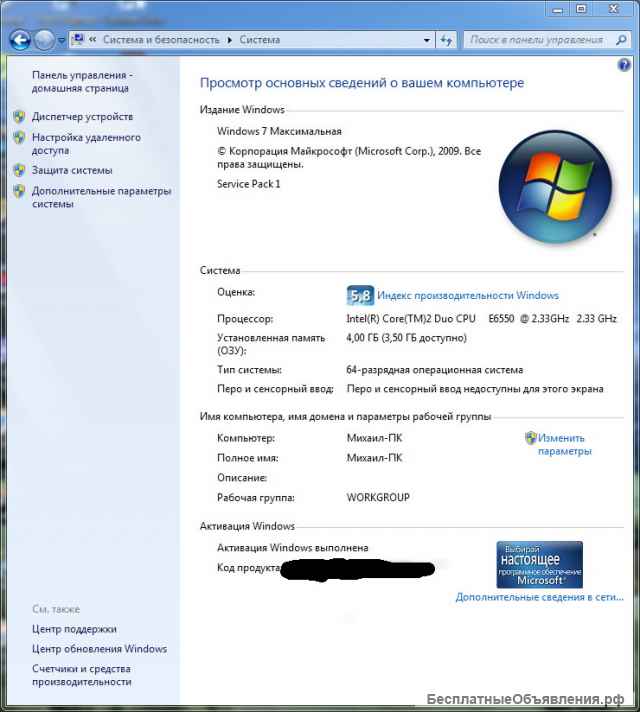Open the recent pages dropdown arrow
The width and height of the screenshot is (640, 712).
tap(61, 40)
